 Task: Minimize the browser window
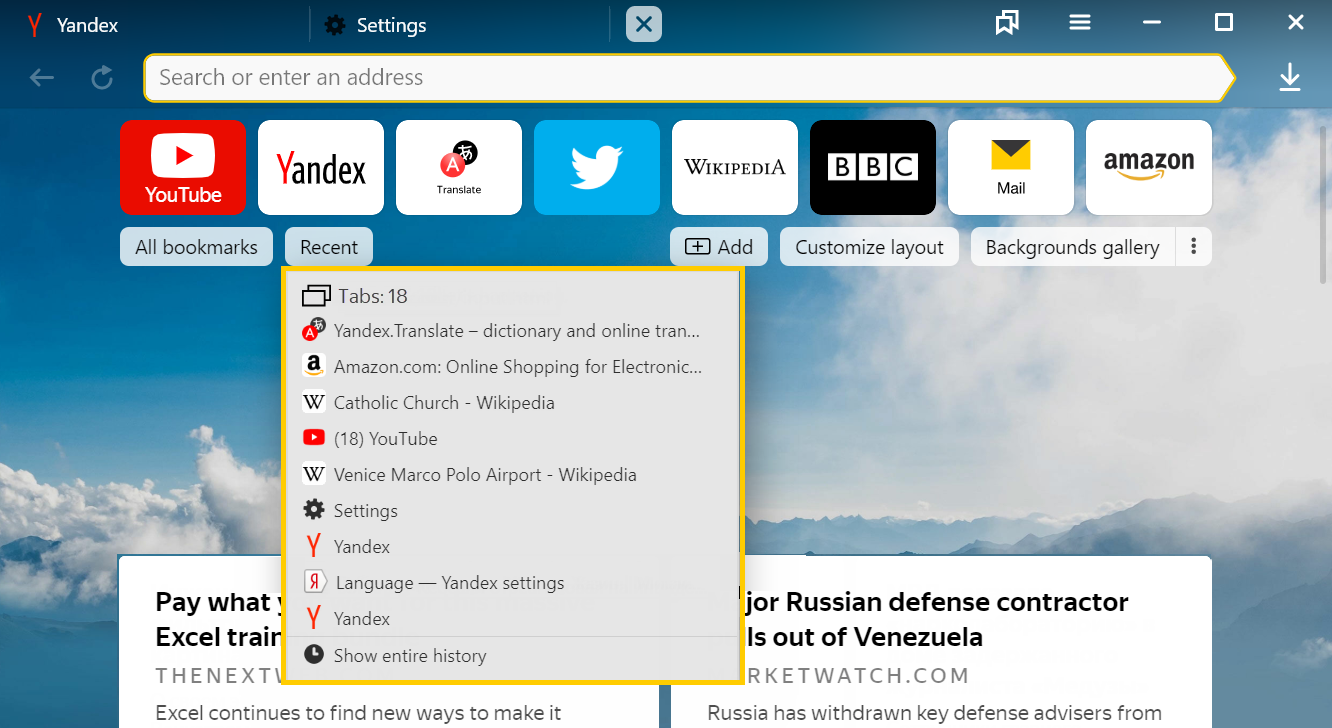(1151, 23)
